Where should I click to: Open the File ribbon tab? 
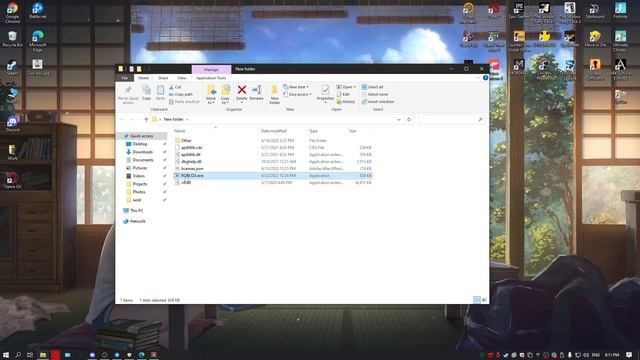click(124, 78)
